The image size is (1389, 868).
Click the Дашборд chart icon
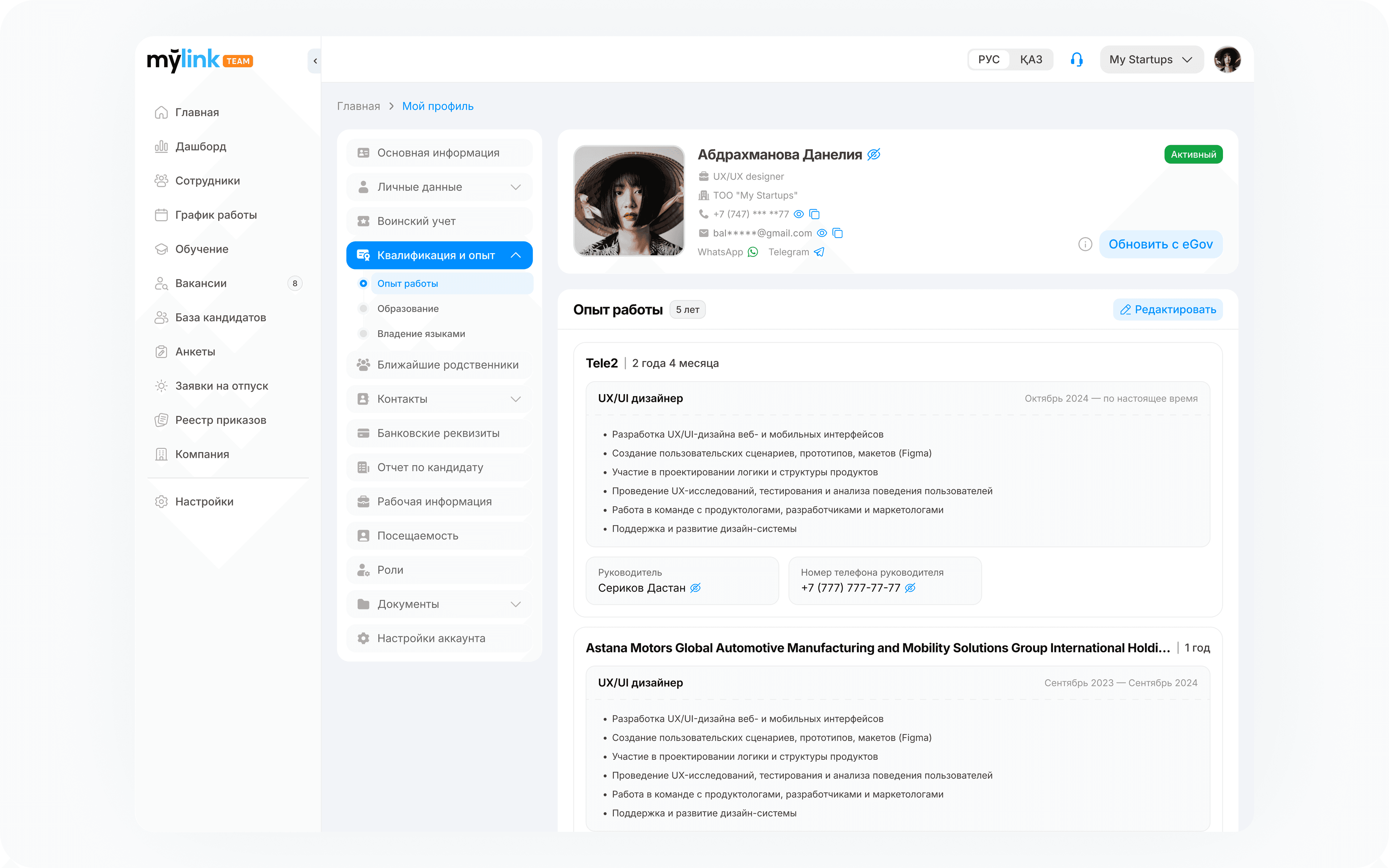click(161, 146)
